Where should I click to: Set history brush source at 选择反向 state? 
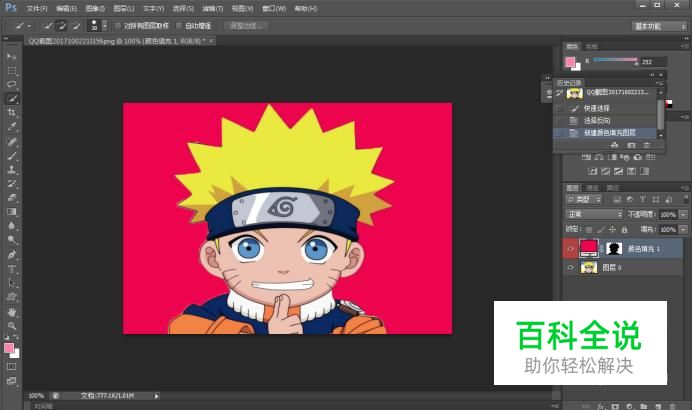tap(560, 120)
